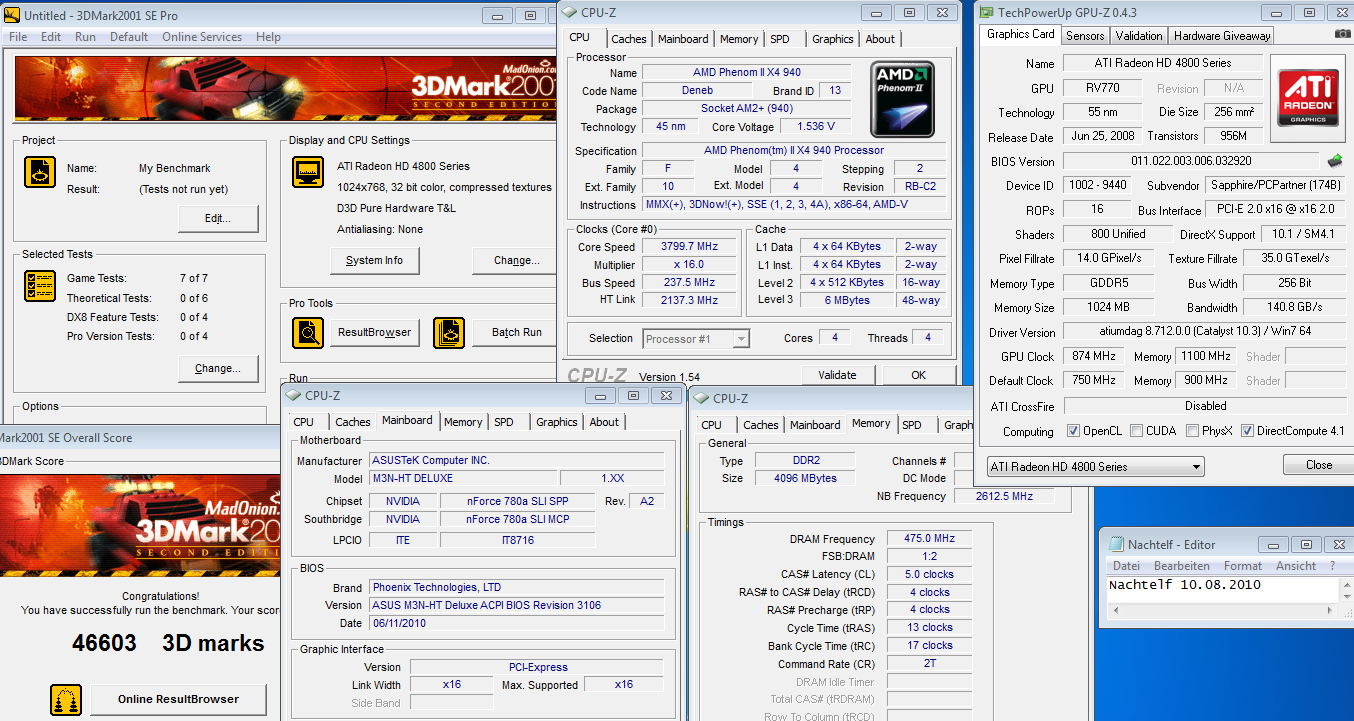
Task: Open the Online Services menu in 3DMark2001
Action: (202, 37)
